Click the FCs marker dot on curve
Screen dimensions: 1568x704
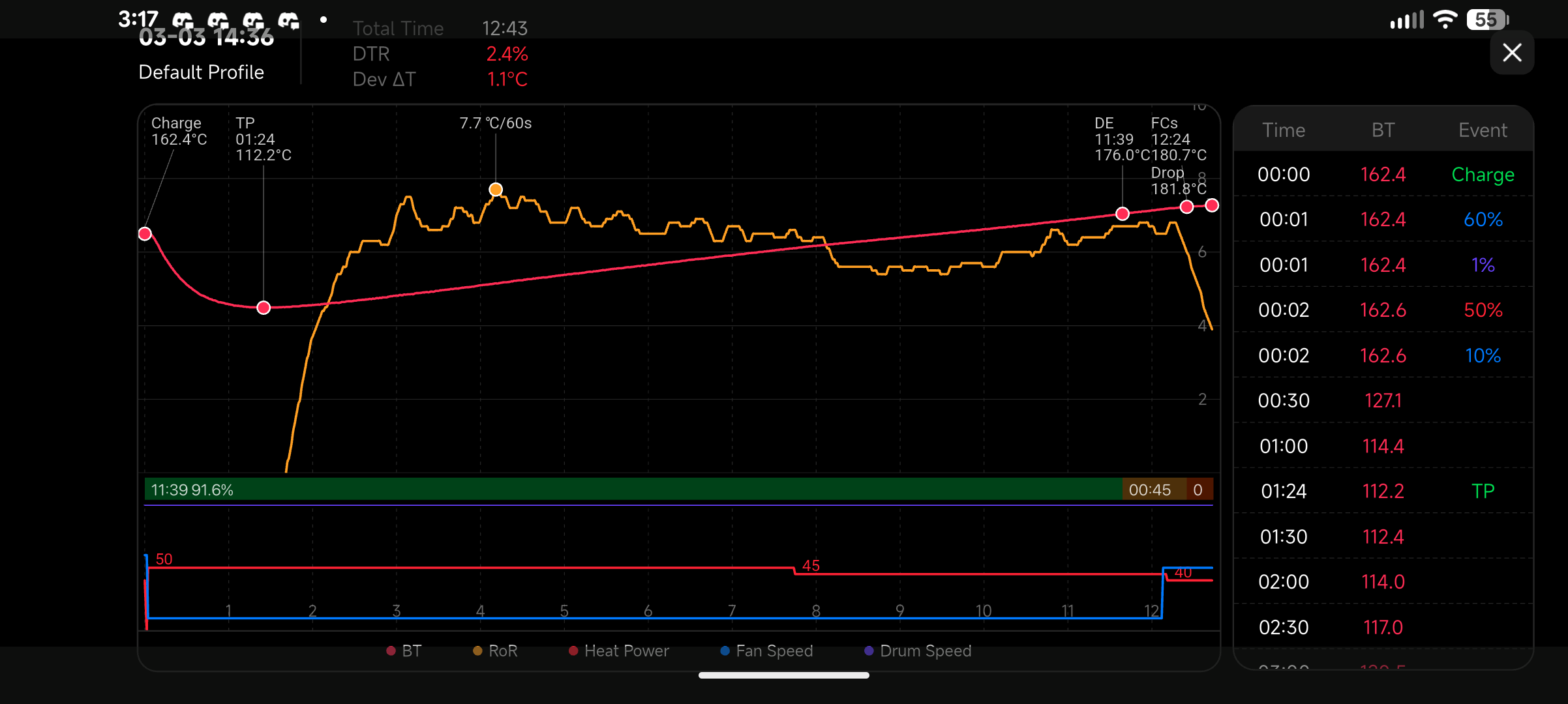pos(1186,207)
